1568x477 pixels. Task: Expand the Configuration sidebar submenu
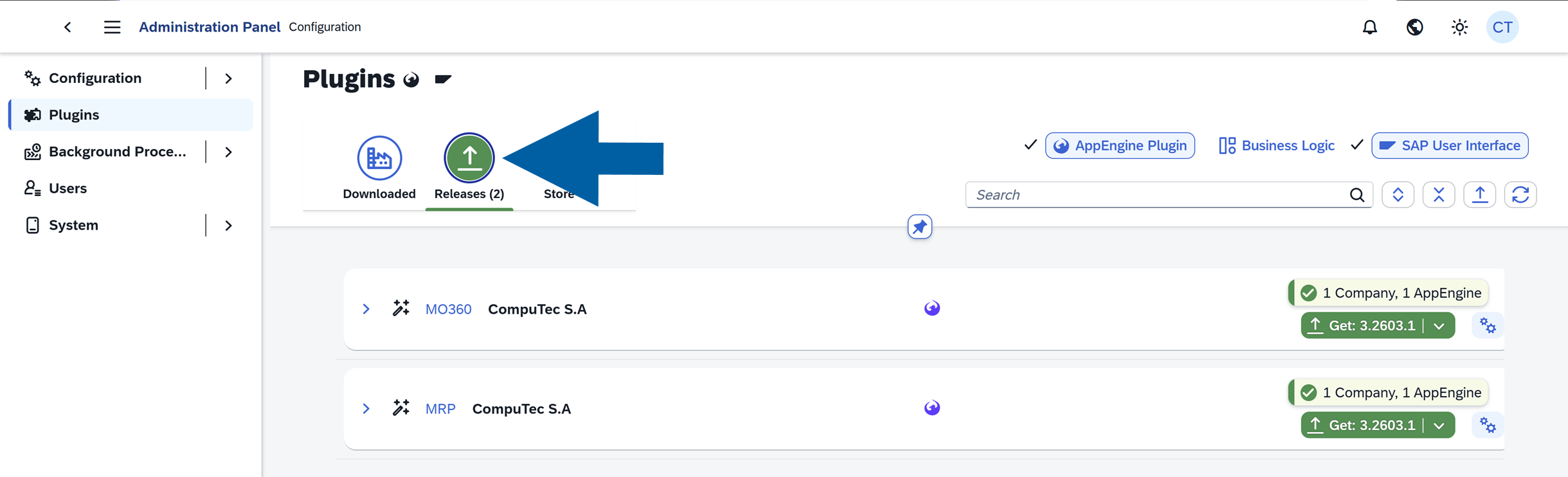coord(229,78)
